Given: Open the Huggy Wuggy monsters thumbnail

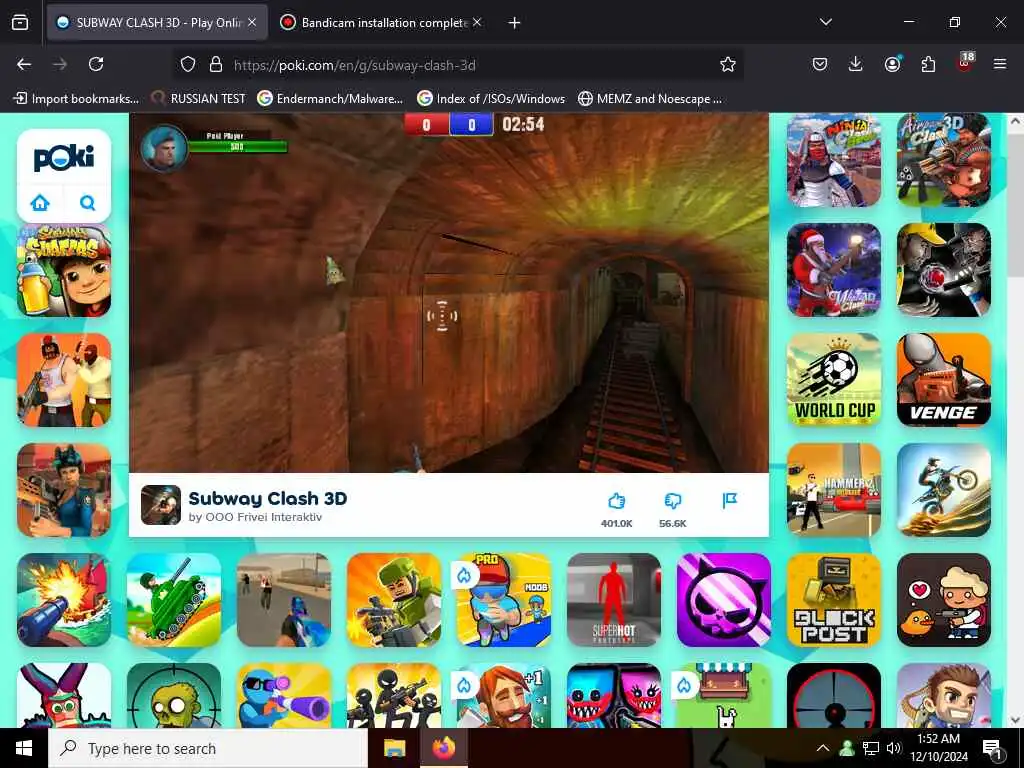Looking at the screenshot, I should 614,696.
